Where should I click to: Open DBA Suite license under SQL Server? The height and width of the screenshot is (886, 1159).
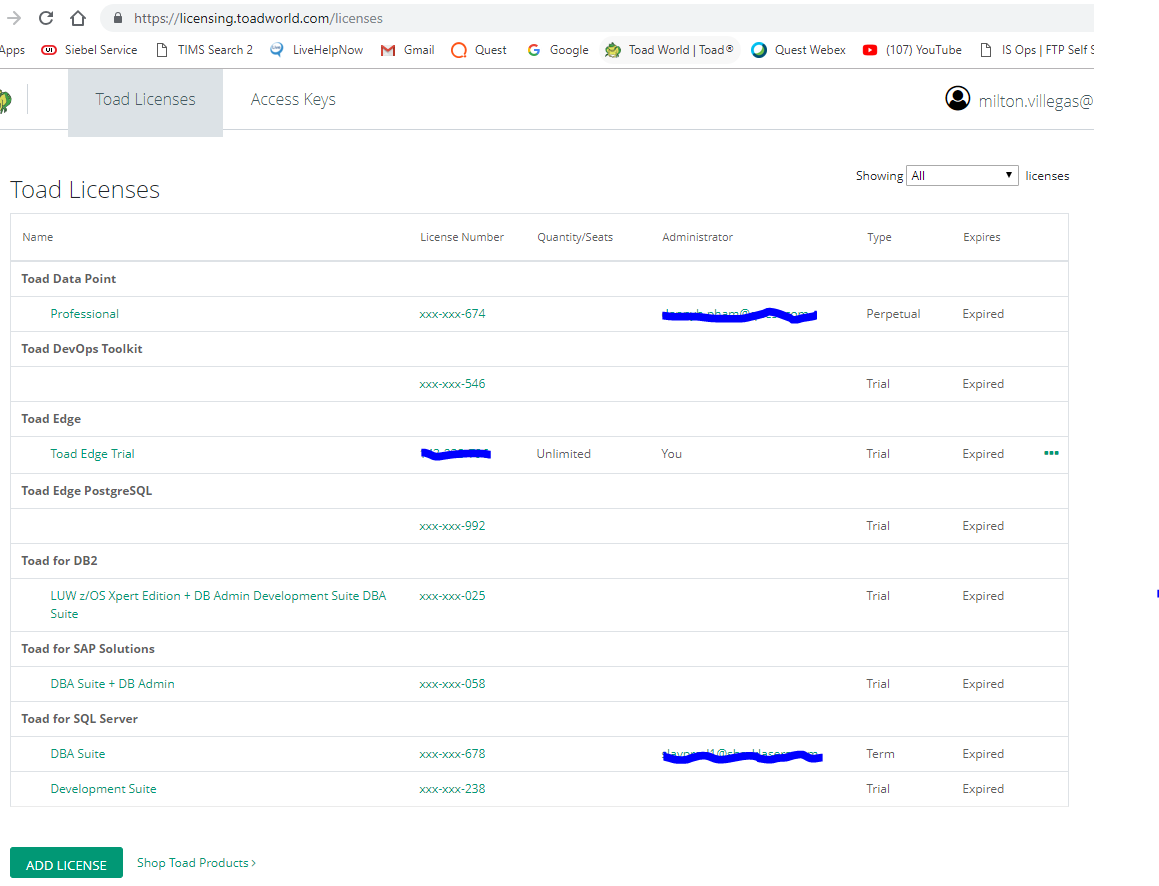78,754
